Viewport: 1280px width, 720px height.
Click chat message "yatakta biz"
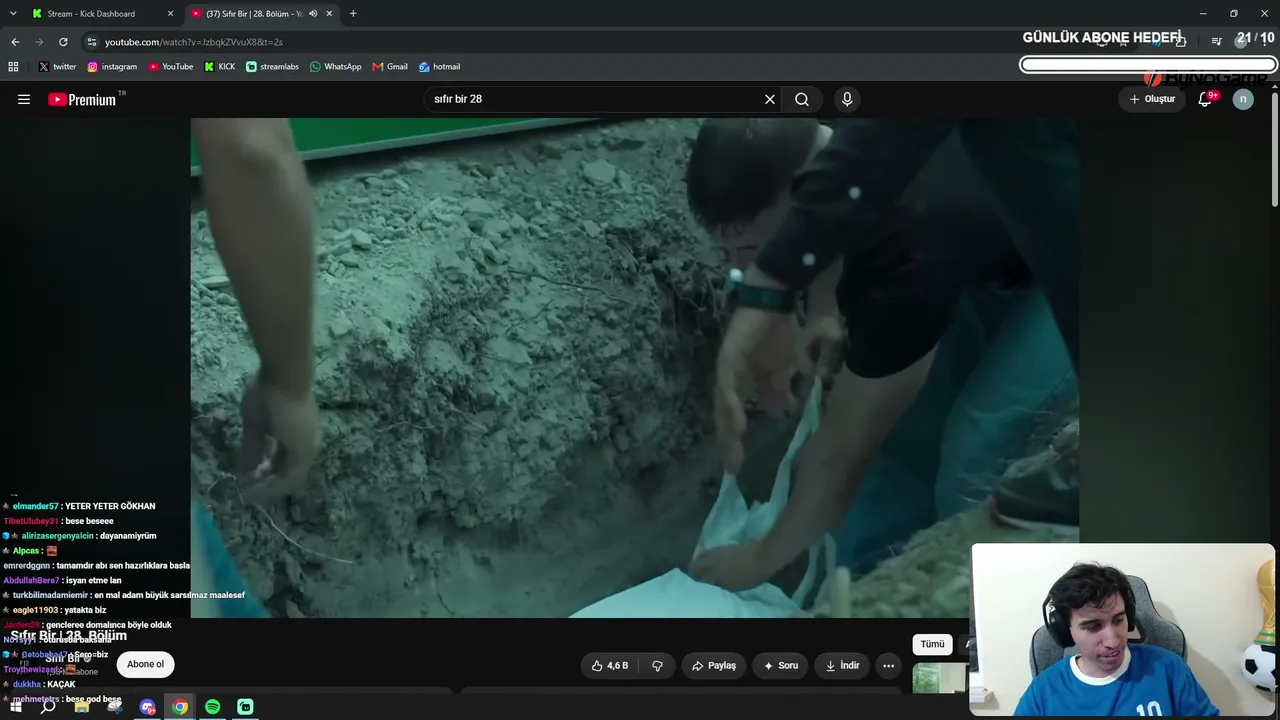coord(85,610)
